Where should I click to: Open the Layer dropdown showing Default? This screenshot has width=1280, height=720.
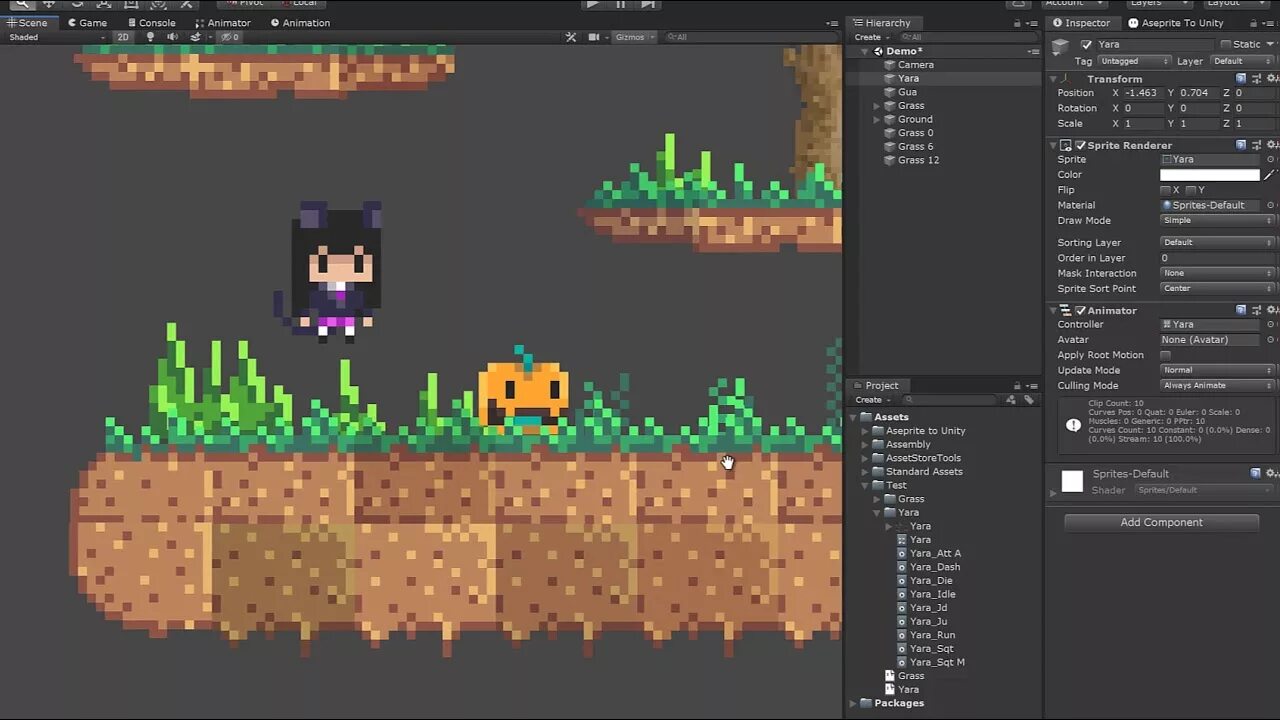[x=1240, y=61]
